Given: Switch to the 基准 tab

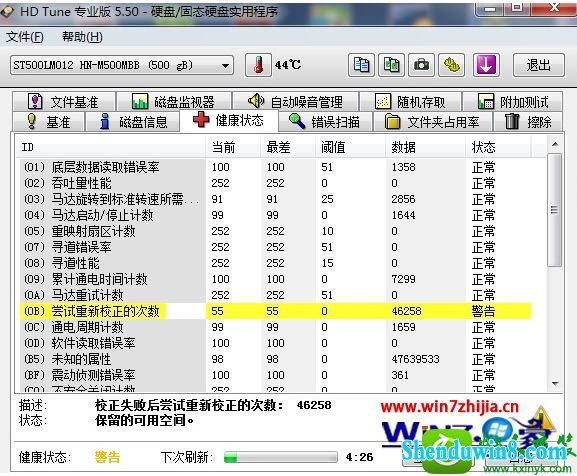Looking at the screenshot, I should 49,122.
